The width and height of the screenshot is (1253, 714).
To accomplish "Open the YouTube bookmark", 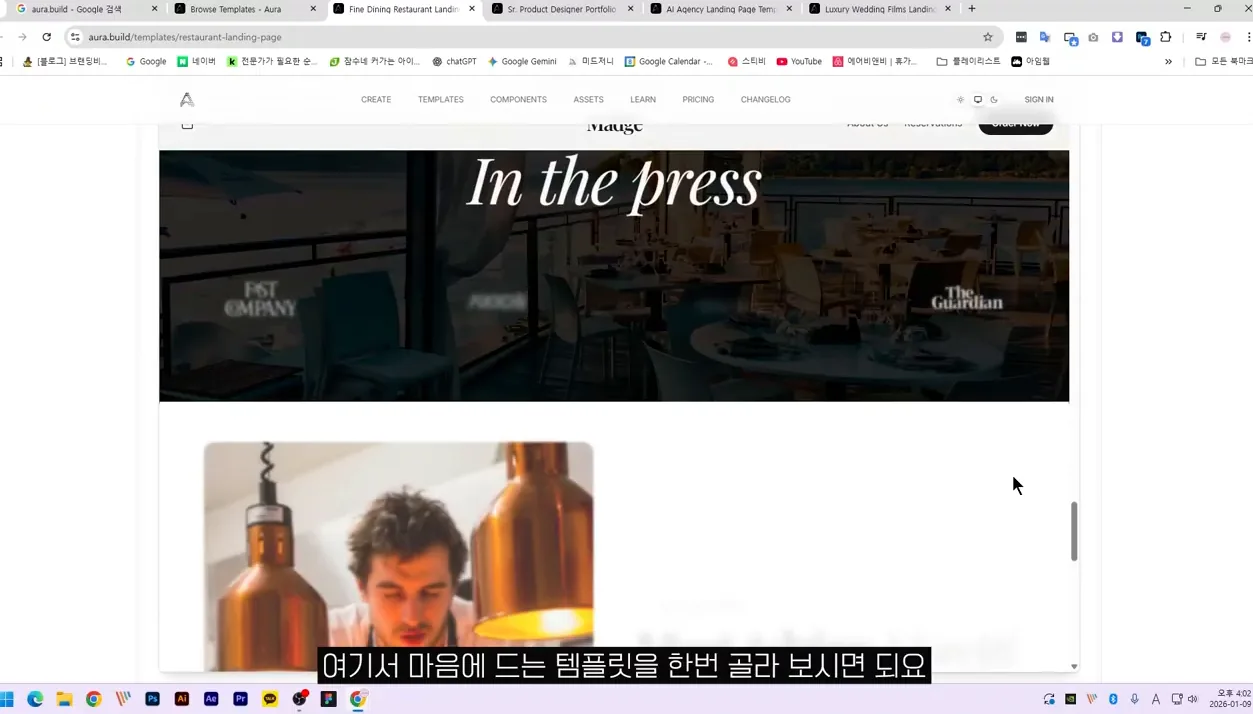I will point(799,61).
